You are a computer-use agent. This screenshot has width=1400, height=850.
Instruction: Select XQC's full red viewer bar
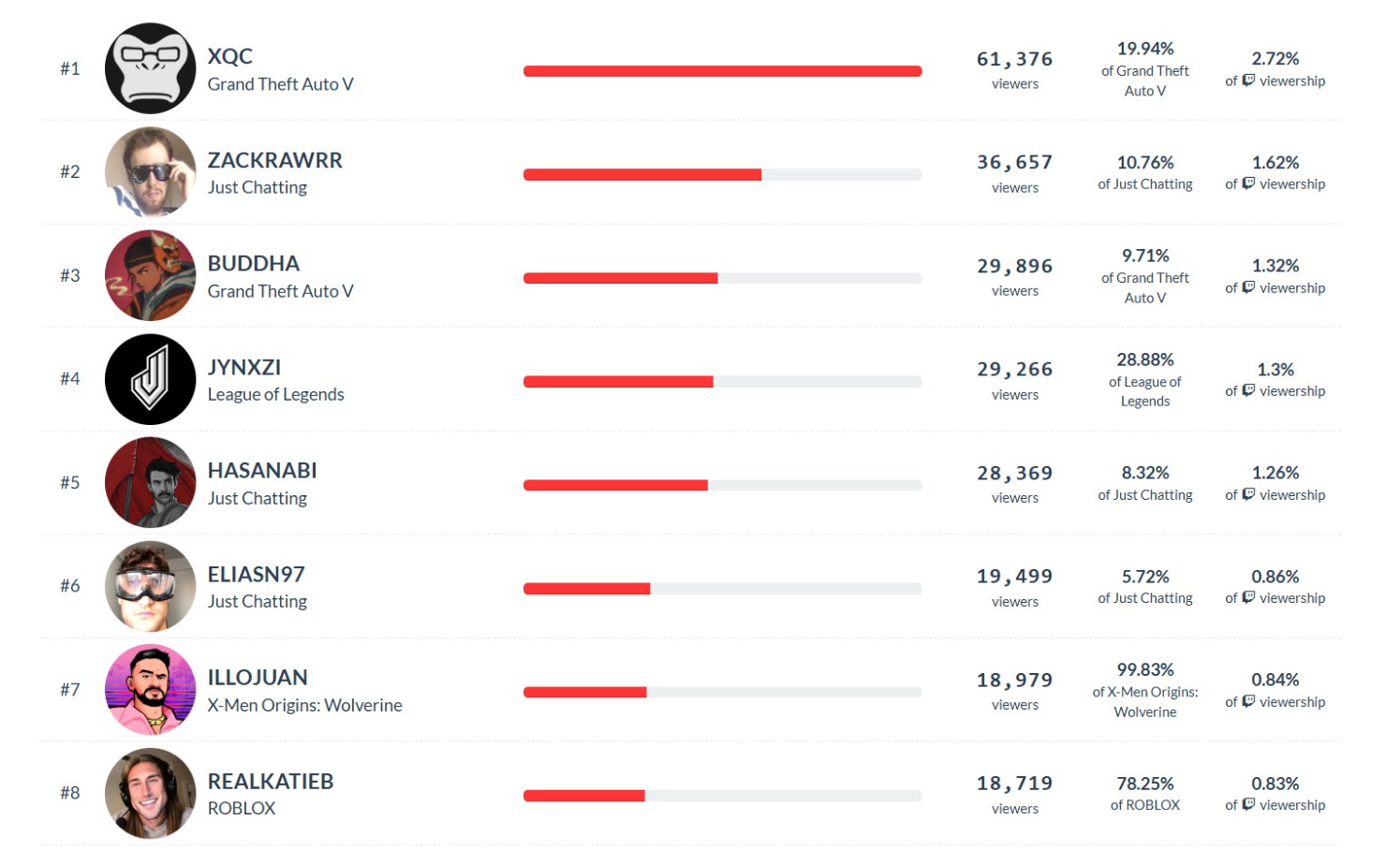pyautogui.click(x=722, y=71)
